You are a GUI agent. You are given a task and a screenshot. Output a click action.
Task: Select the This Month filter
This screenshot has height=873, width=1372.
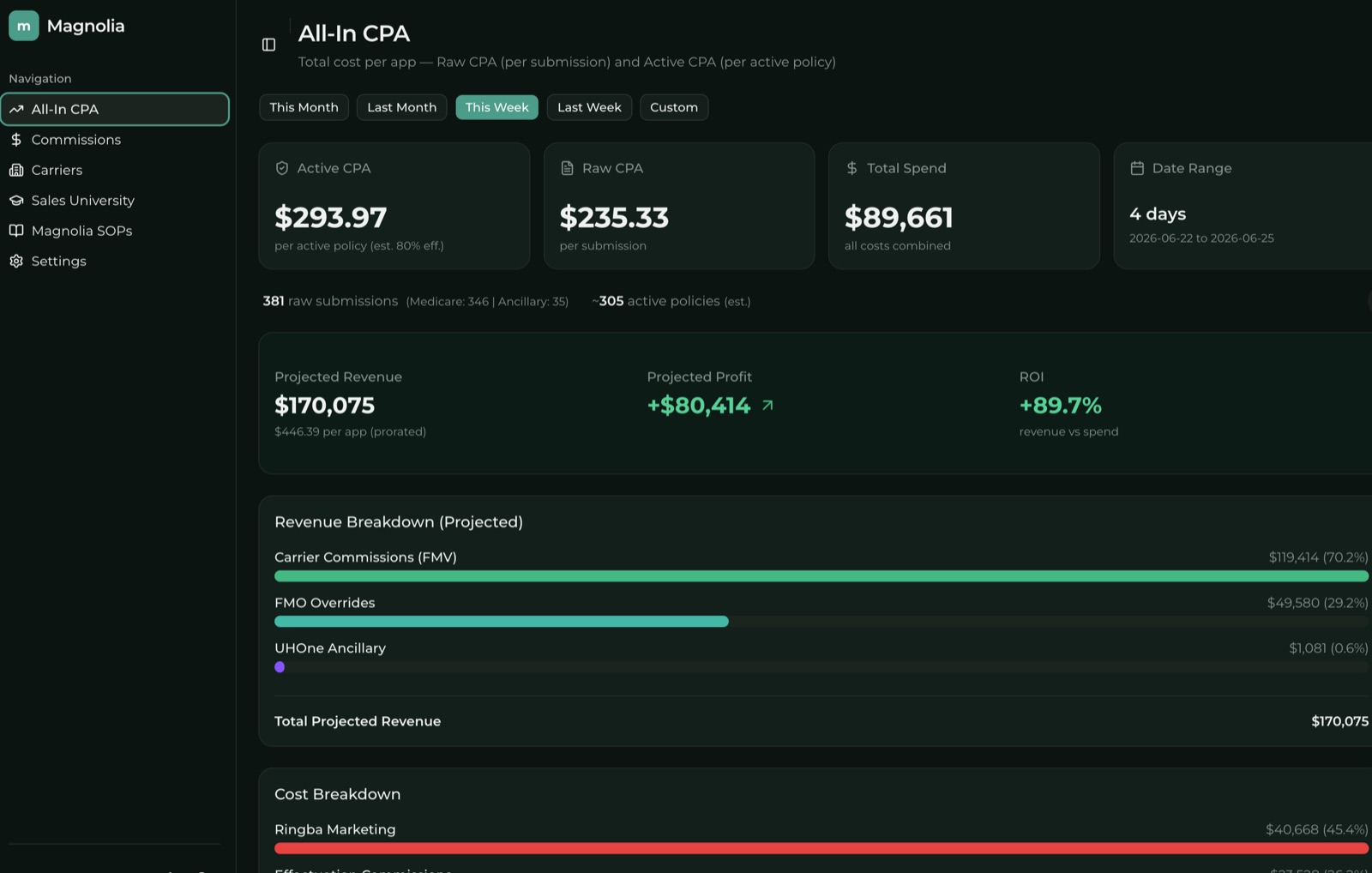pos(304,107)
